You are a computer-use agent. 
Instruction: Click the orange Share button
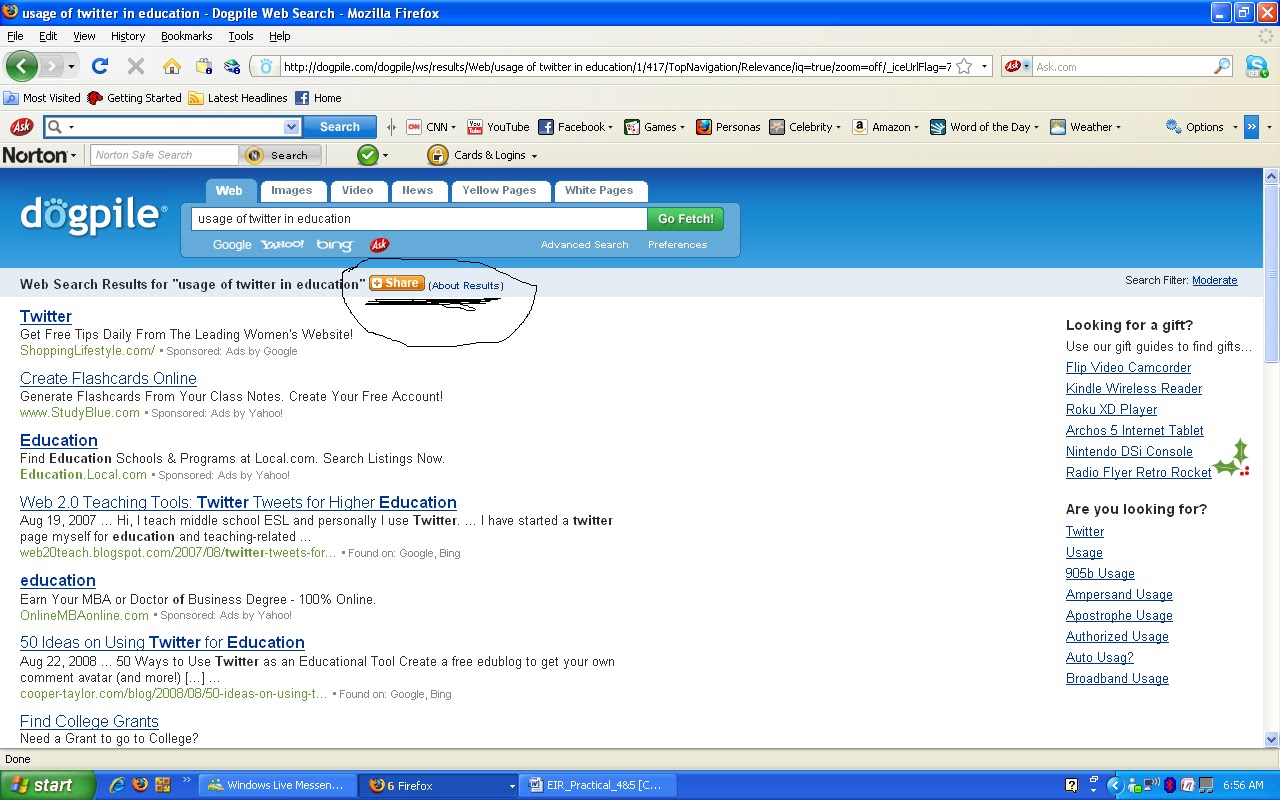click(397, 283)
